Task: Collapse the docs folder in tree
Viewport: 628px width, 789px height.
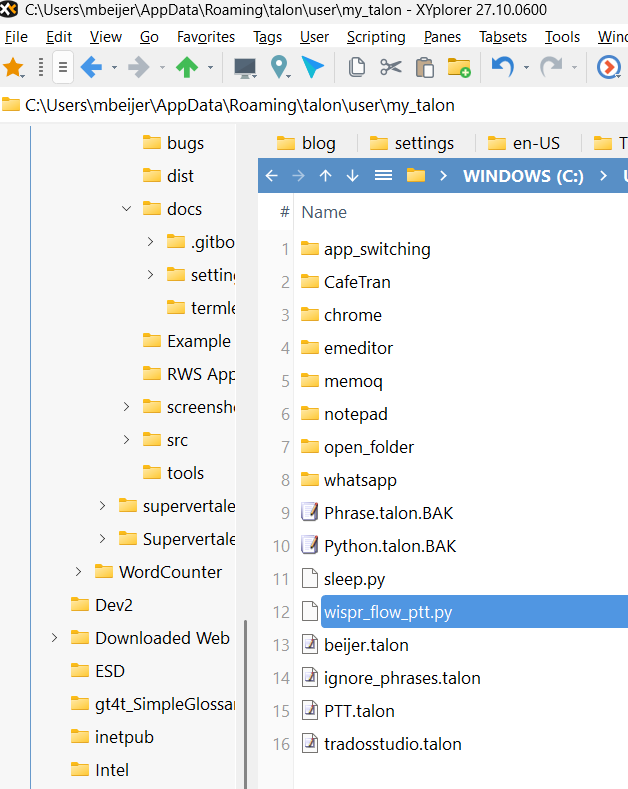Action: (x=127, y=208)
